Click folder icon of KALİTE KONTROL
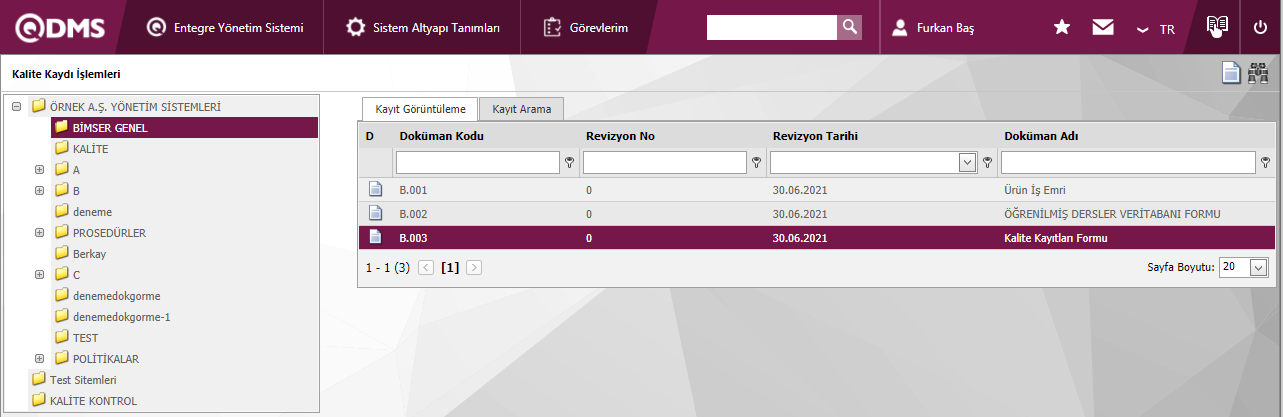 coord(39,400)
